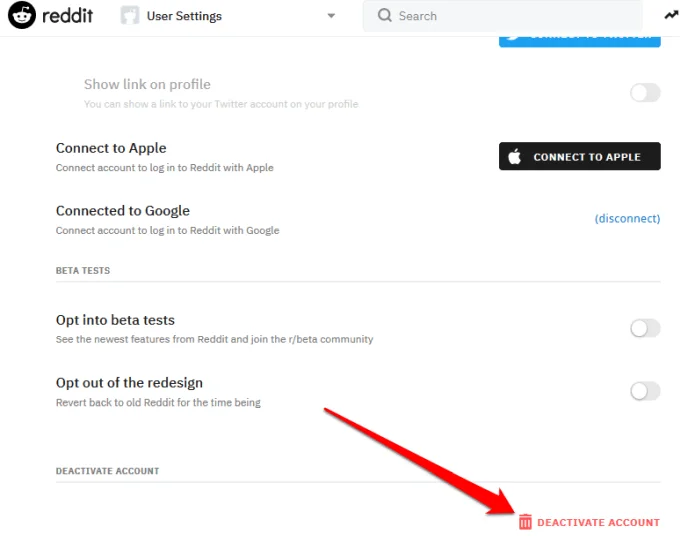Click the Show link on profile heading

(147, 84)
